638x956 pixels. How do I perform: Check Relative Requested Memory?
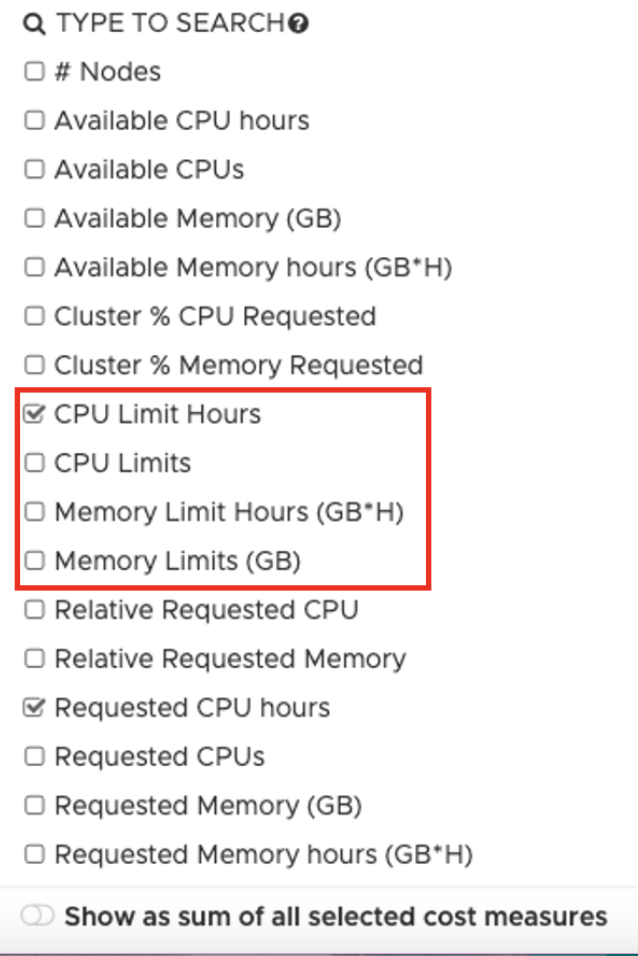point(34,659)
